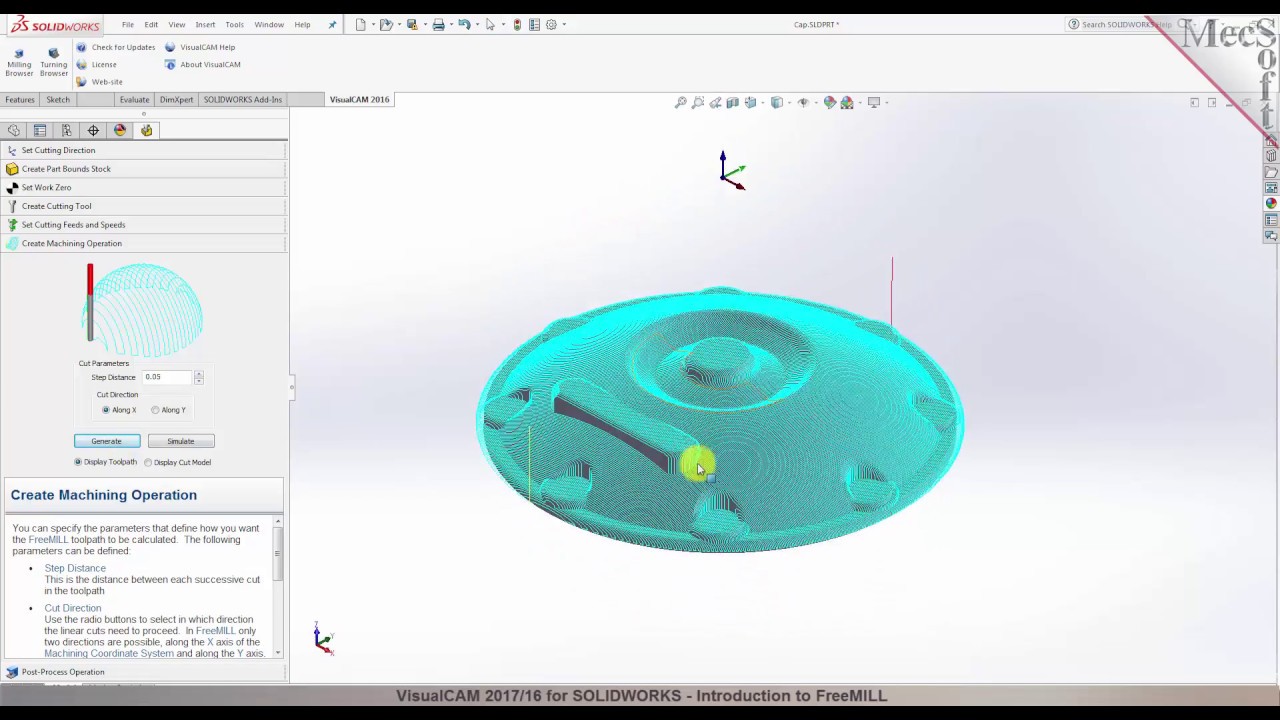This screenshot has height=720, width=1280.
Task: Click the Rebuild traffic light icon
Action: point(517,24)
